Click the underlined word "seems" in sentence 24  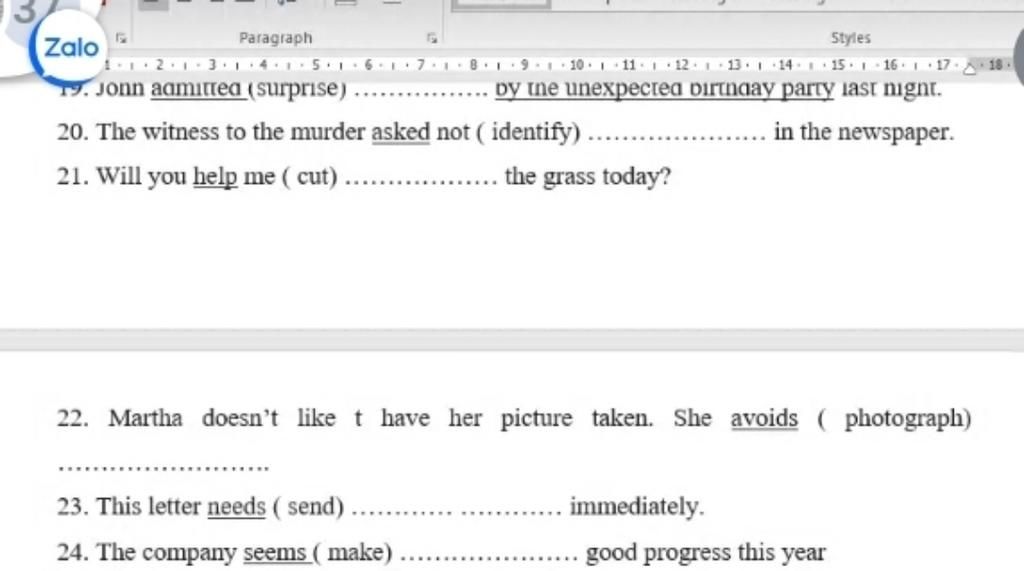(x=275, y=552)
